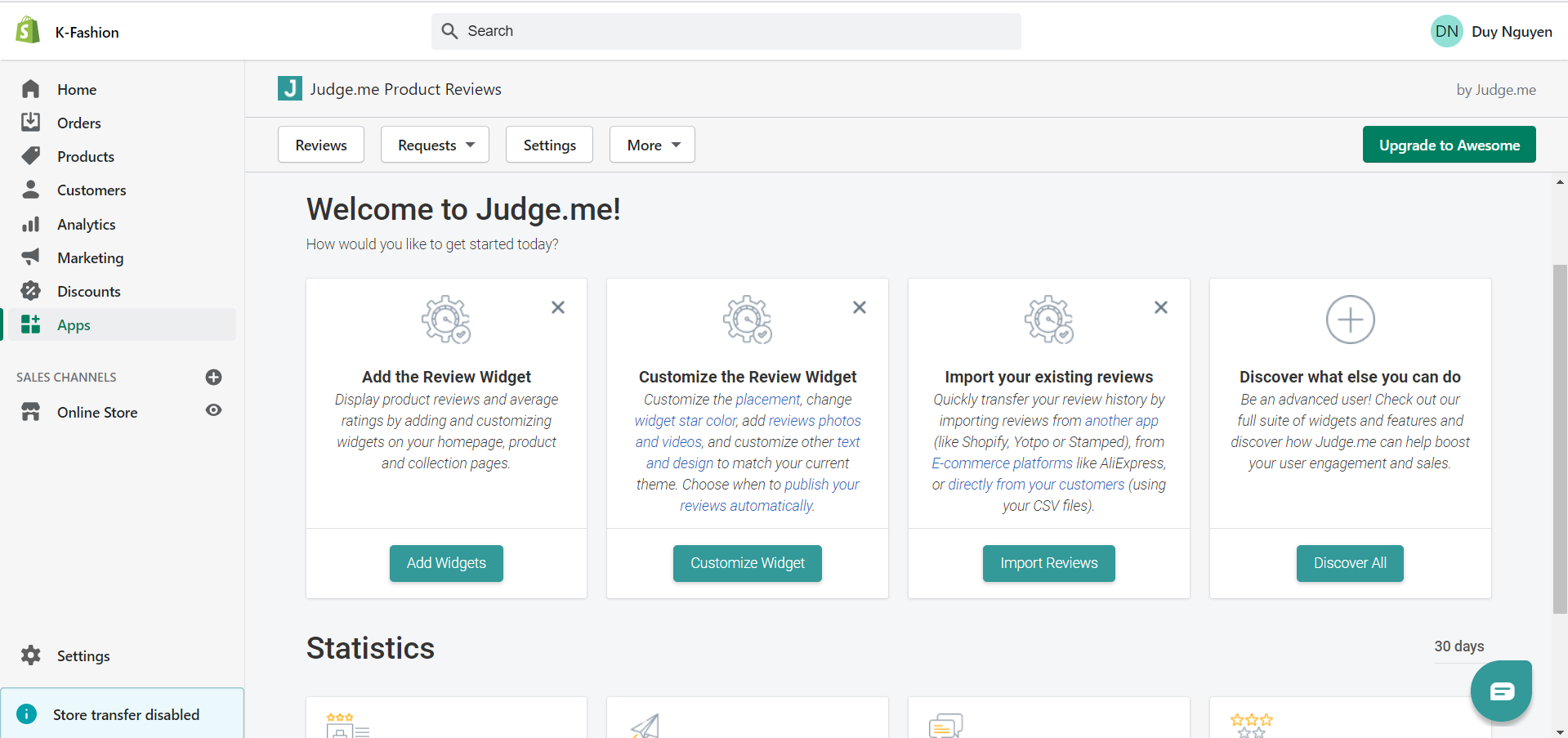Dismiss the Add the Review Widget card

coord(558,307)
